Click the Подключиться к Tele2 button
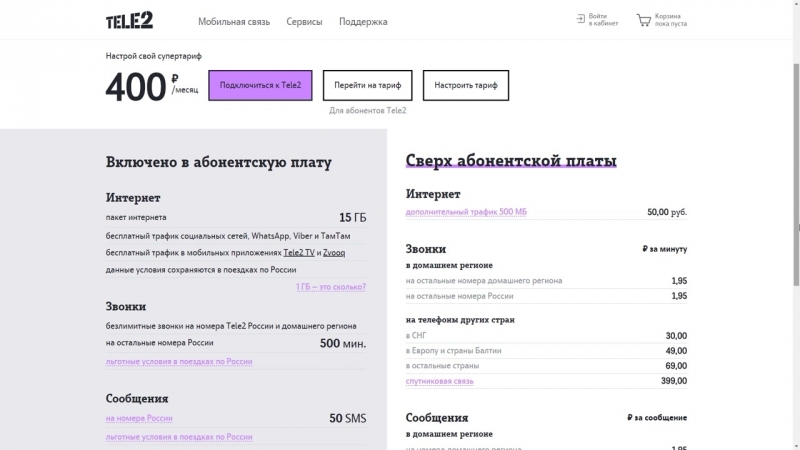 (260, 85)
